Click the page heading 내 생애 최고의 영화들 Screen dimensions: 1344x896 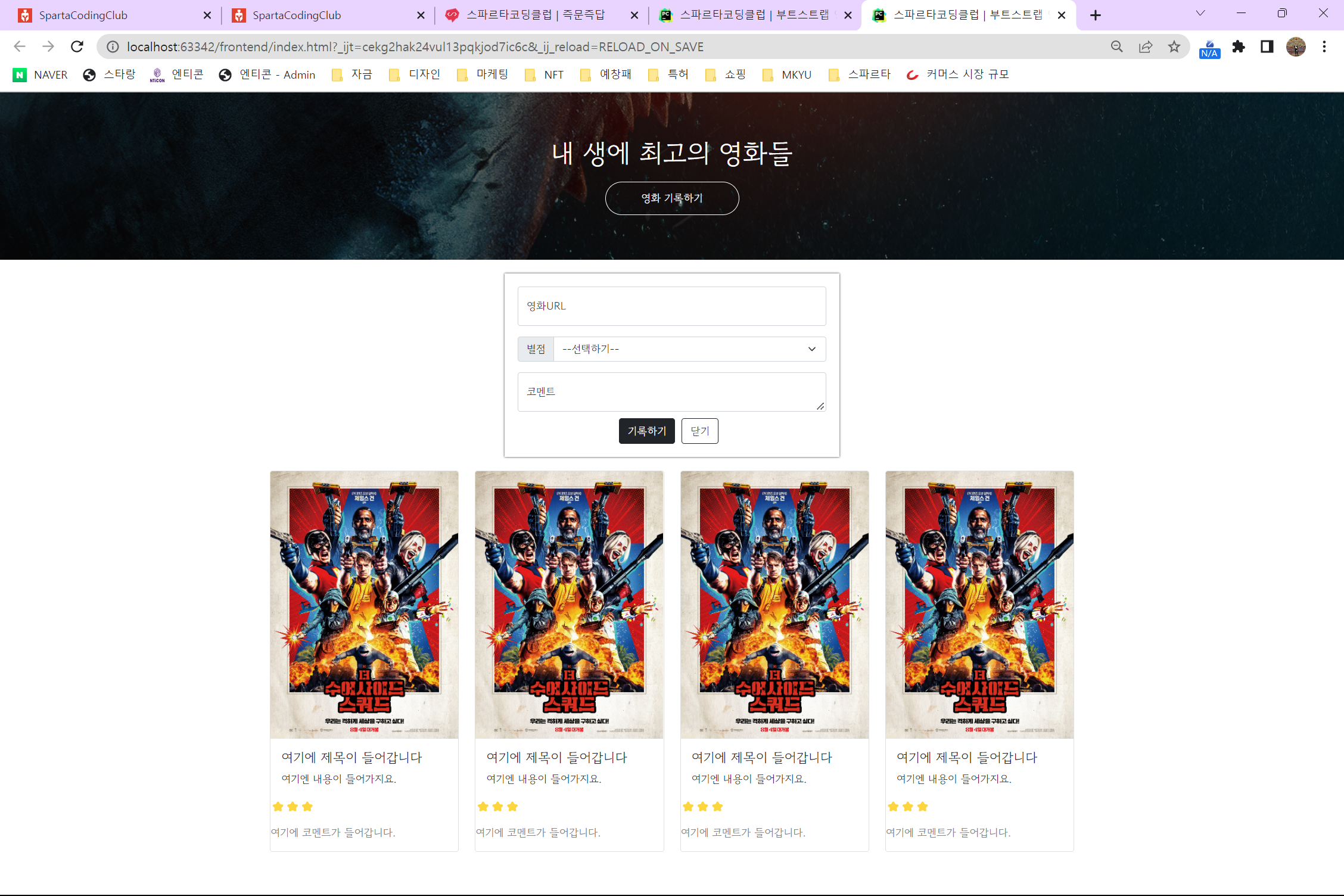coord(672,153)
